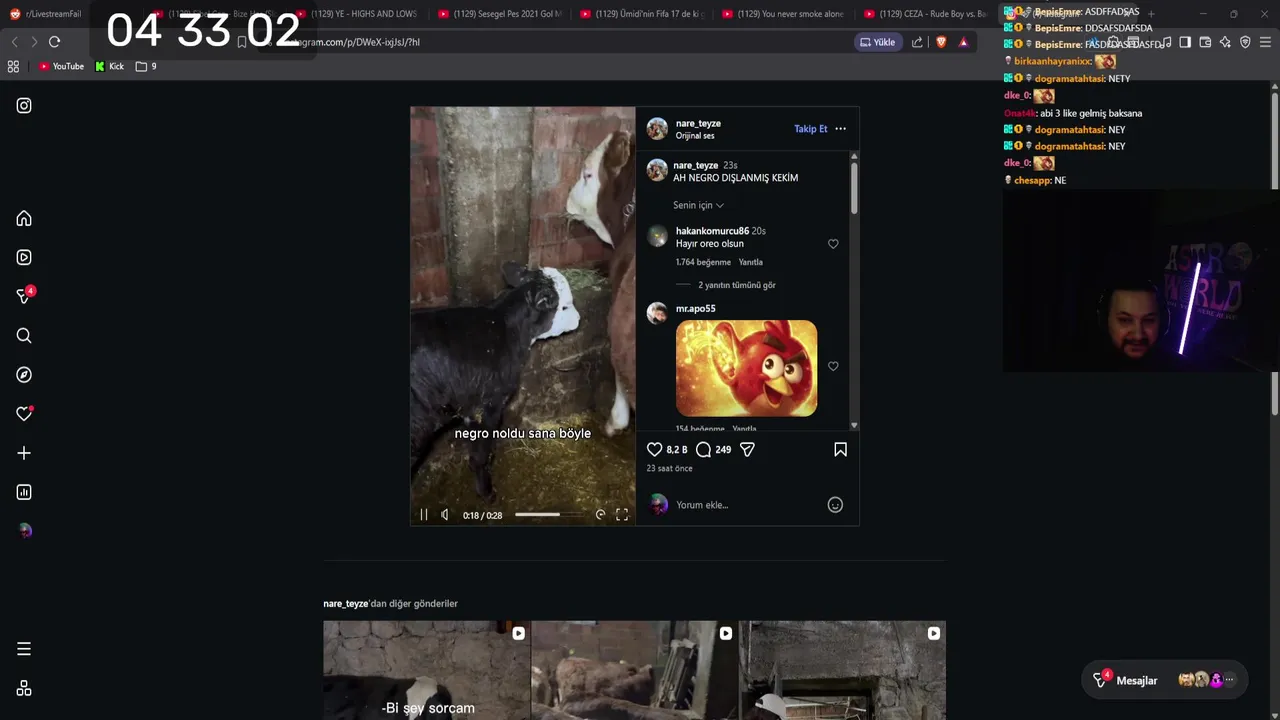This screenshot has height=720, width=1280.
Task: Share the post with paper plane icon
Action: pos(747,449)
